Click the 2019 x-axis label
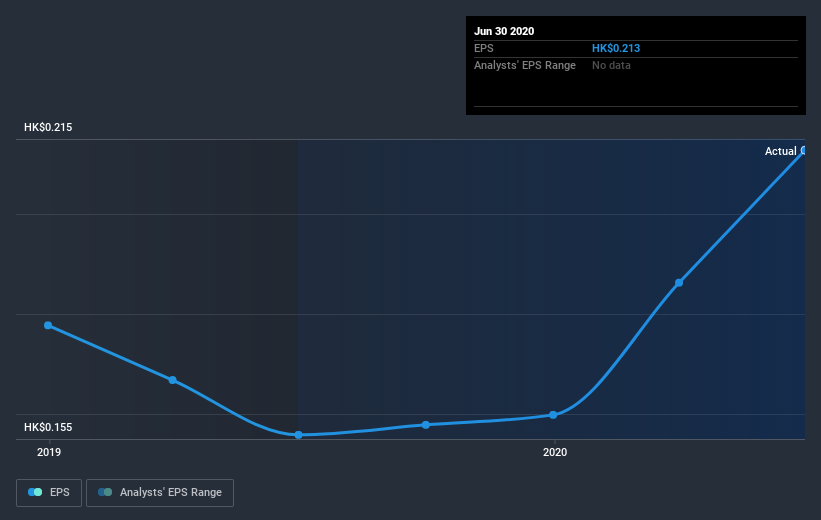The image size is (821, 520). point(49,452)
